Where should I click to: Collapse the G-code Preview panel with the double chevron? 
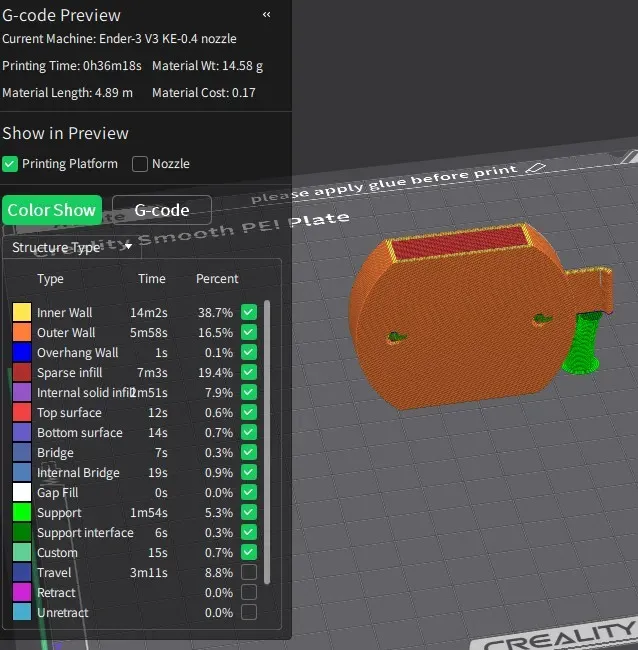pyautogui.click(x=267, y=15)
